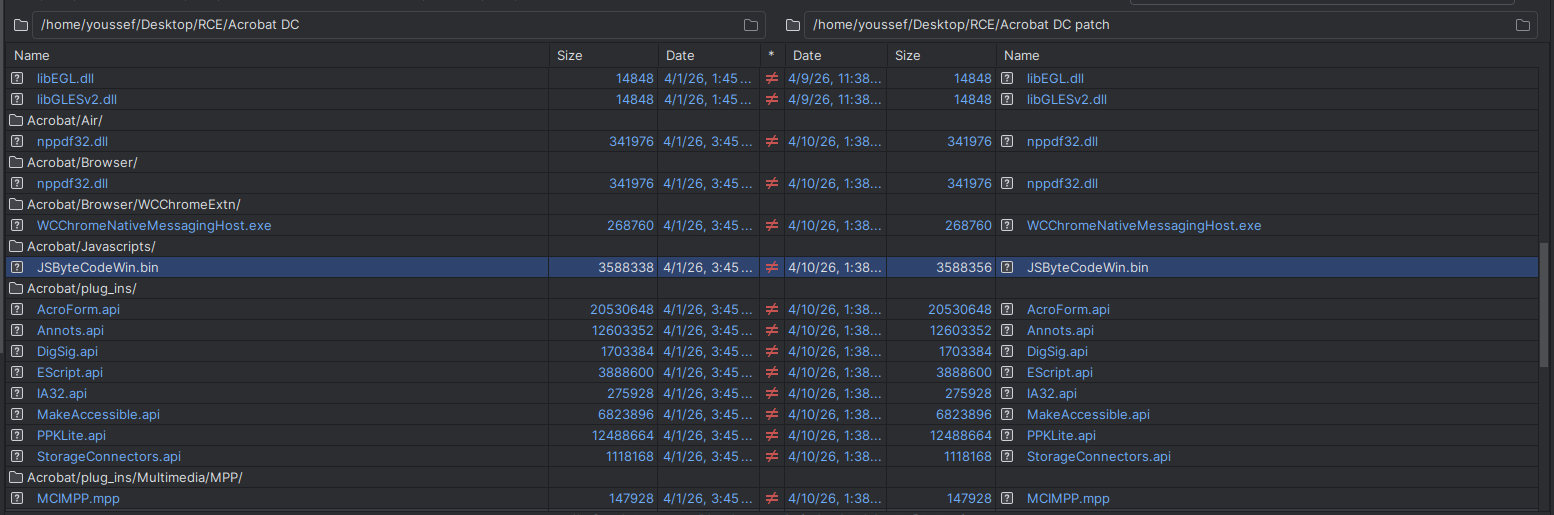Click not-equal marker in MakeAccessible.api row
This screenshot has height=515, width=1554.
point(771,414)
